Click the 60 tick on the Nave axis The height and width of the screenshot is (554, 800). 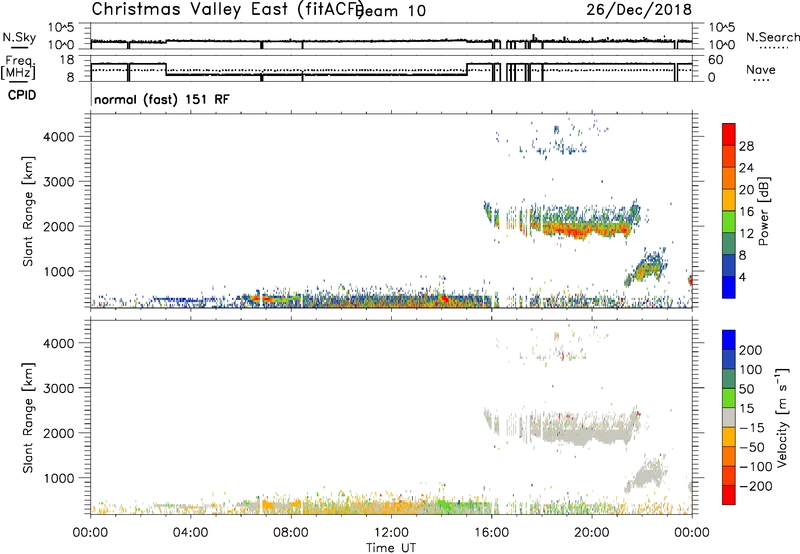[716, 60]
